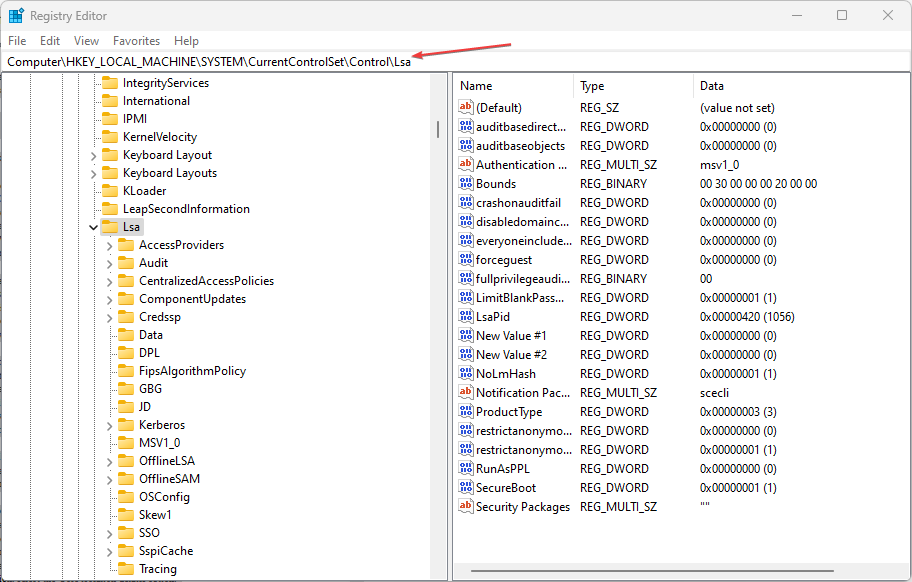Click the RunAsPPL value icon
This screenshot has width=912, height=582.
[465, 468]
